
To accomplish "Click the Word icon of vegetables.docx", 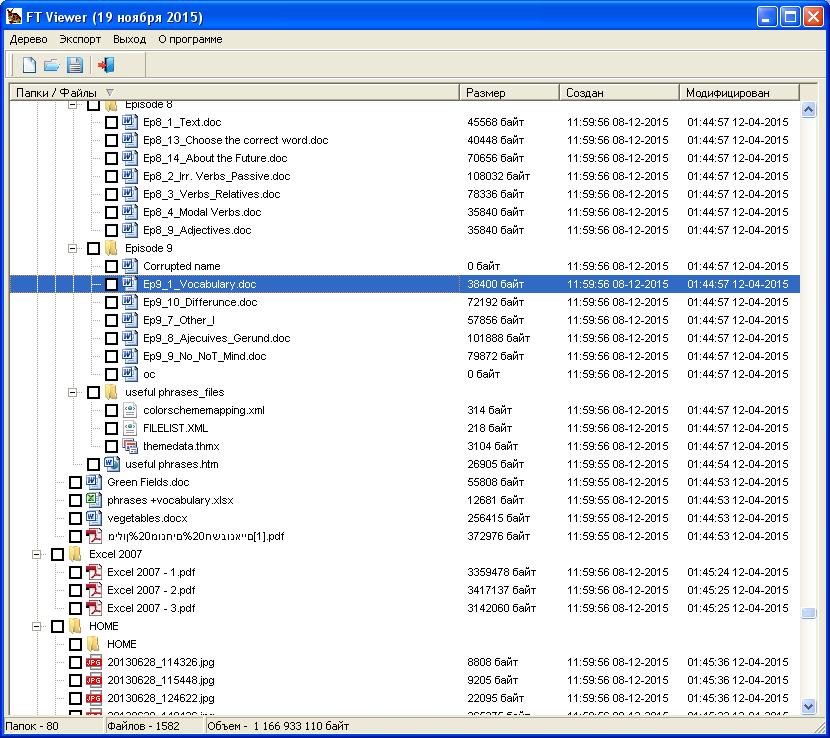I will pos(94,518).
